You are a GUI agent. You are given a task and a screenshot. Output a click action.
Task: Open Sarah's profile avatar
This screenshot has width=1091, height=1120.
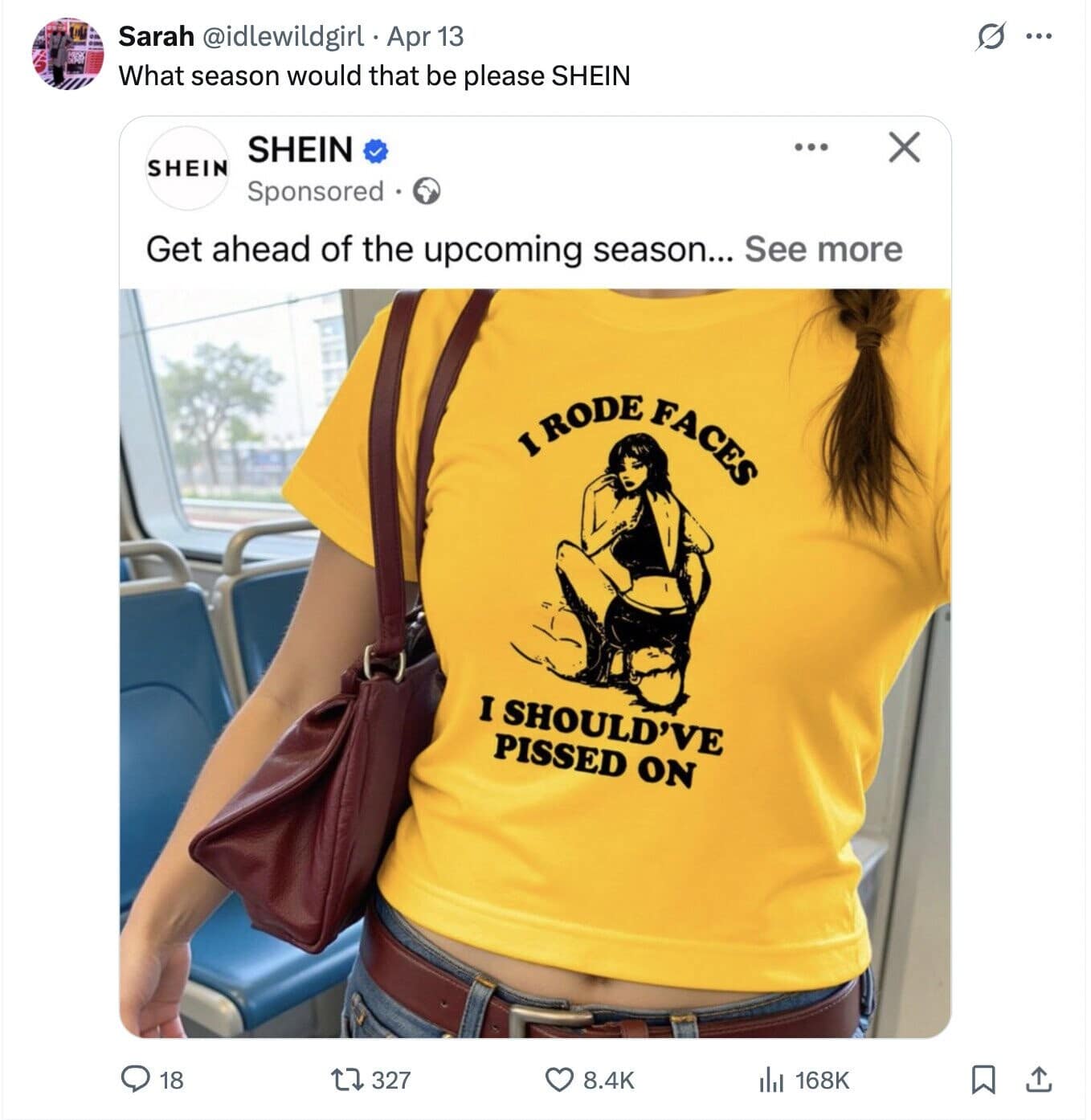click(x=67, y=54)
